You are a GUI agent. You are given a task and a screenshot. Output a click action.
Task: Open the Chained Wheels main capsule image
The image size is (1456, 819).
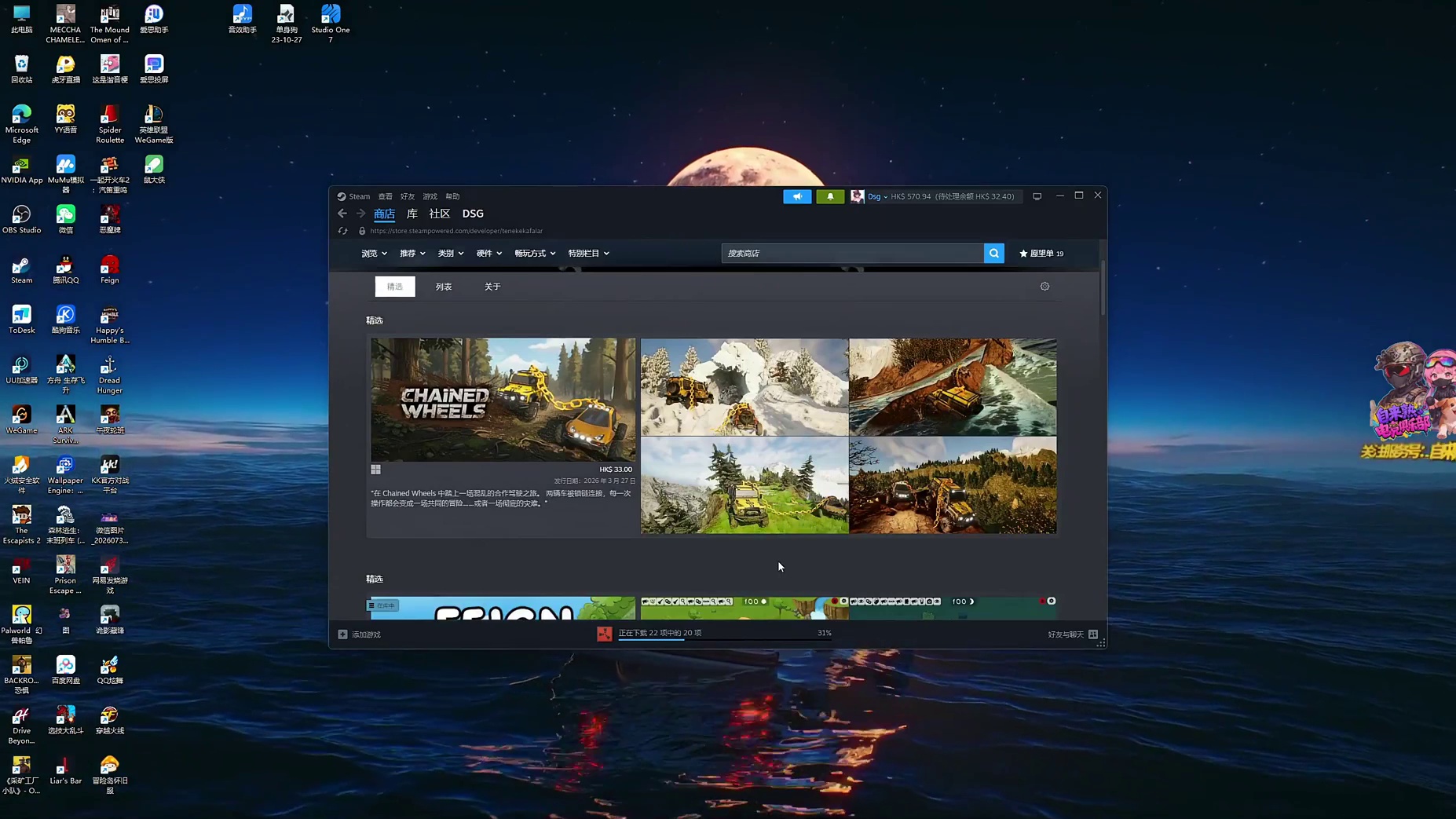503,400
